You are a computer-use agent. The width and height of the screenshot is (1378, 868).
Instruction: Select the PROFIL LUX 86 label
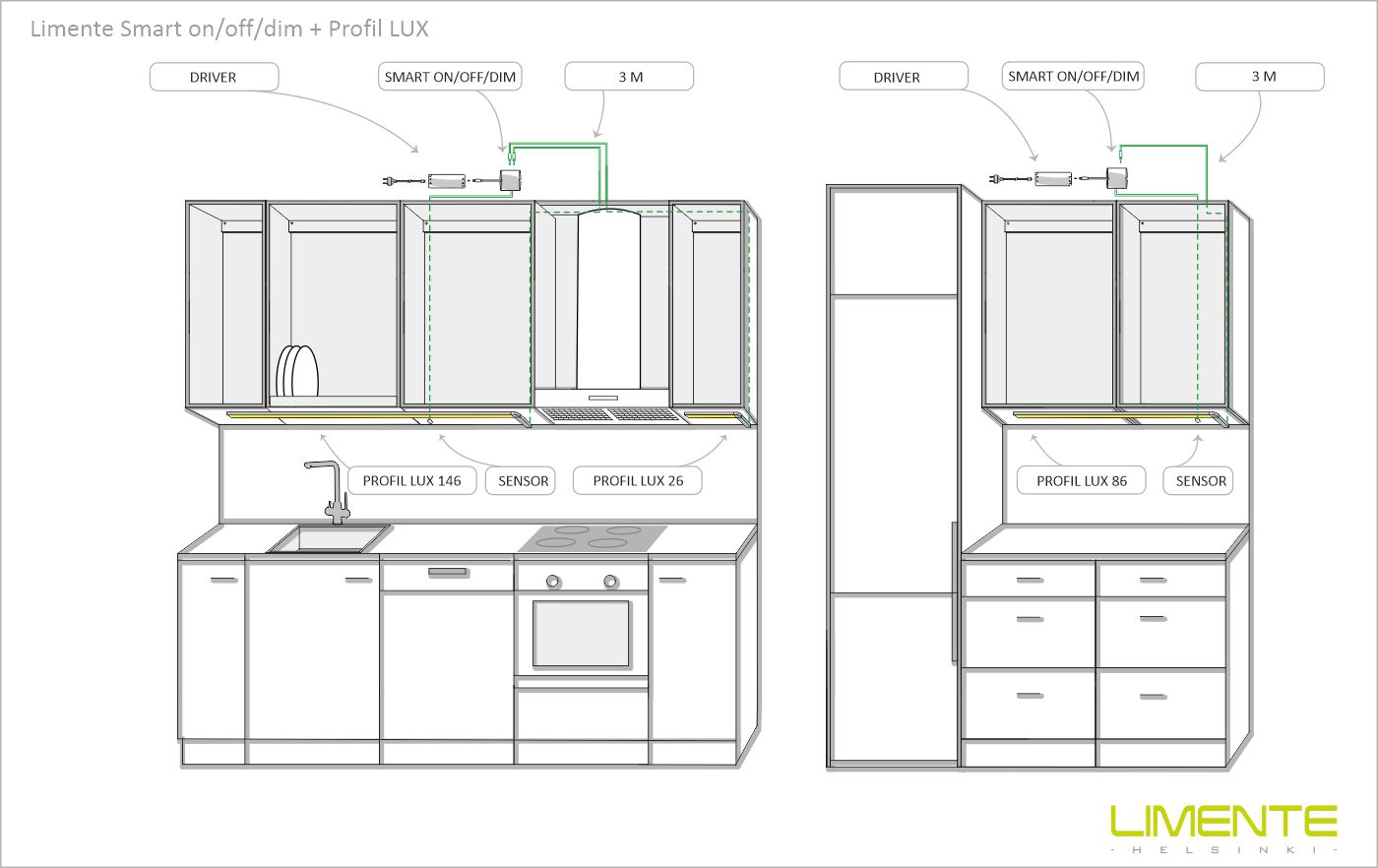point(1081,480)
